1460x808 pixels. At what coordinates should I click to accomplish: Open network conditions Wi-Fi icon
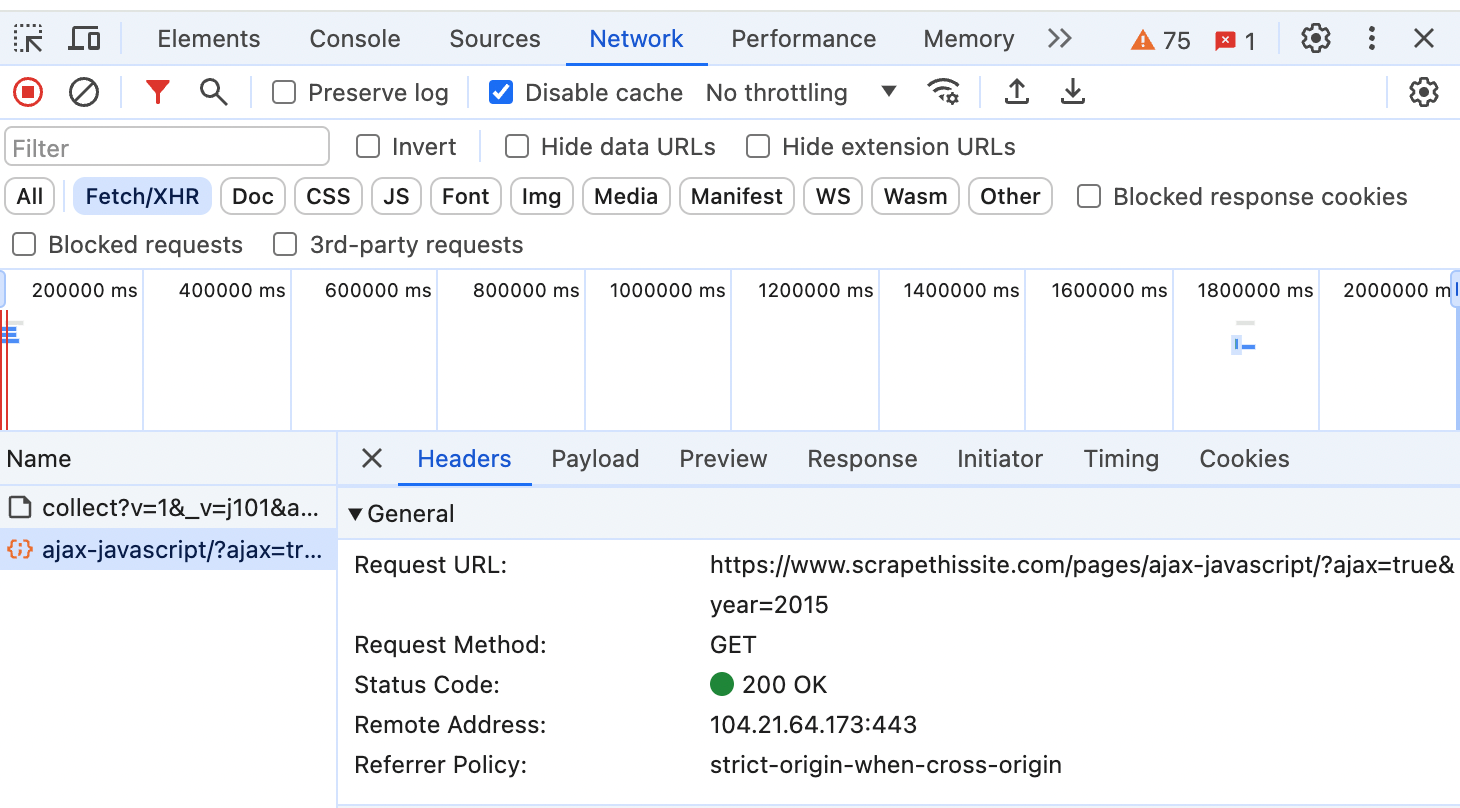(943, 93)
